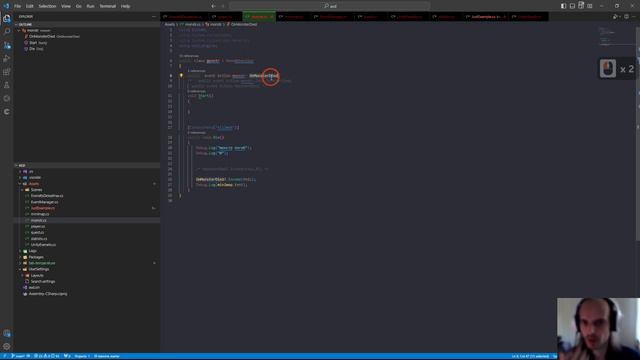The height and width of the screenshot is (360, 640).
Task: Open the View menu
Action: click(x=66, y=6)
